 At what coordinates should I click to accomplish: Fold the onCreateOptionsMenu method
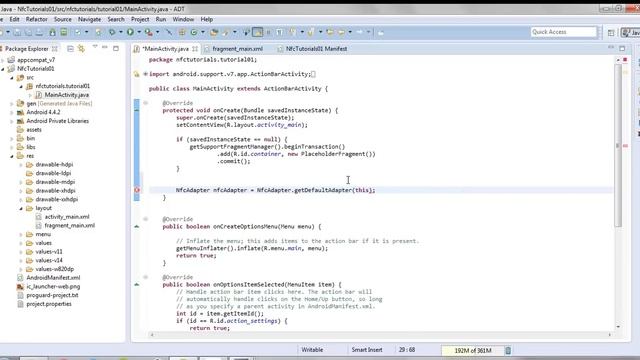(146, 219)
